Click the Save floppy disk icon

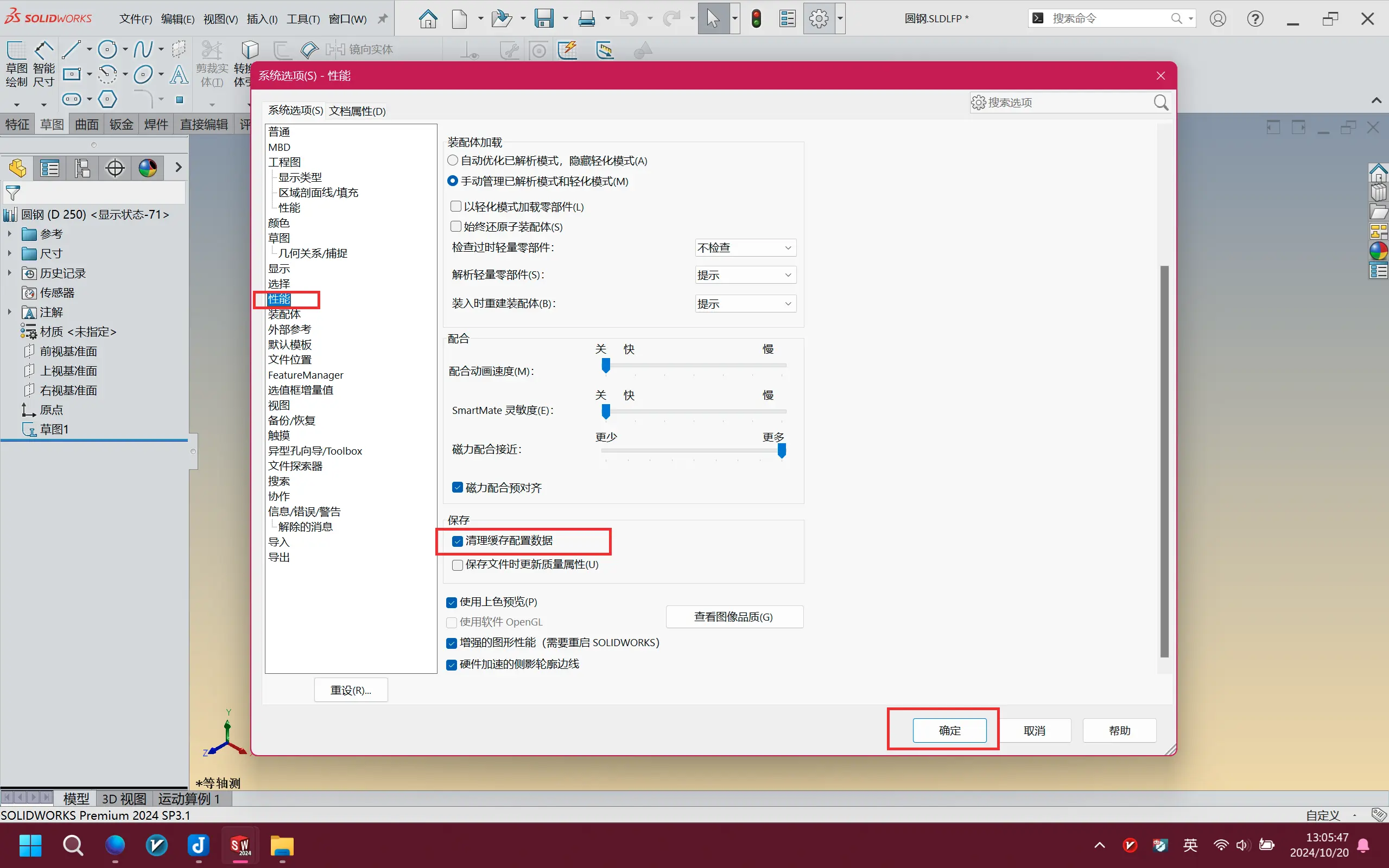point(543,19)
